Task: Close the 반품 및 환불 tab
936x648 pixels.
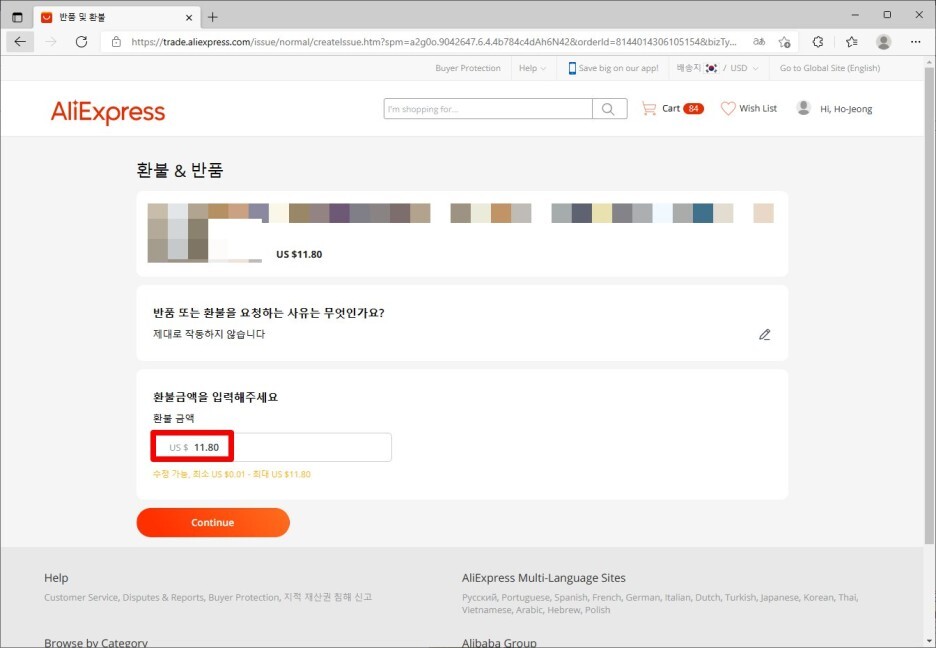Action: [x=189, y=17]
